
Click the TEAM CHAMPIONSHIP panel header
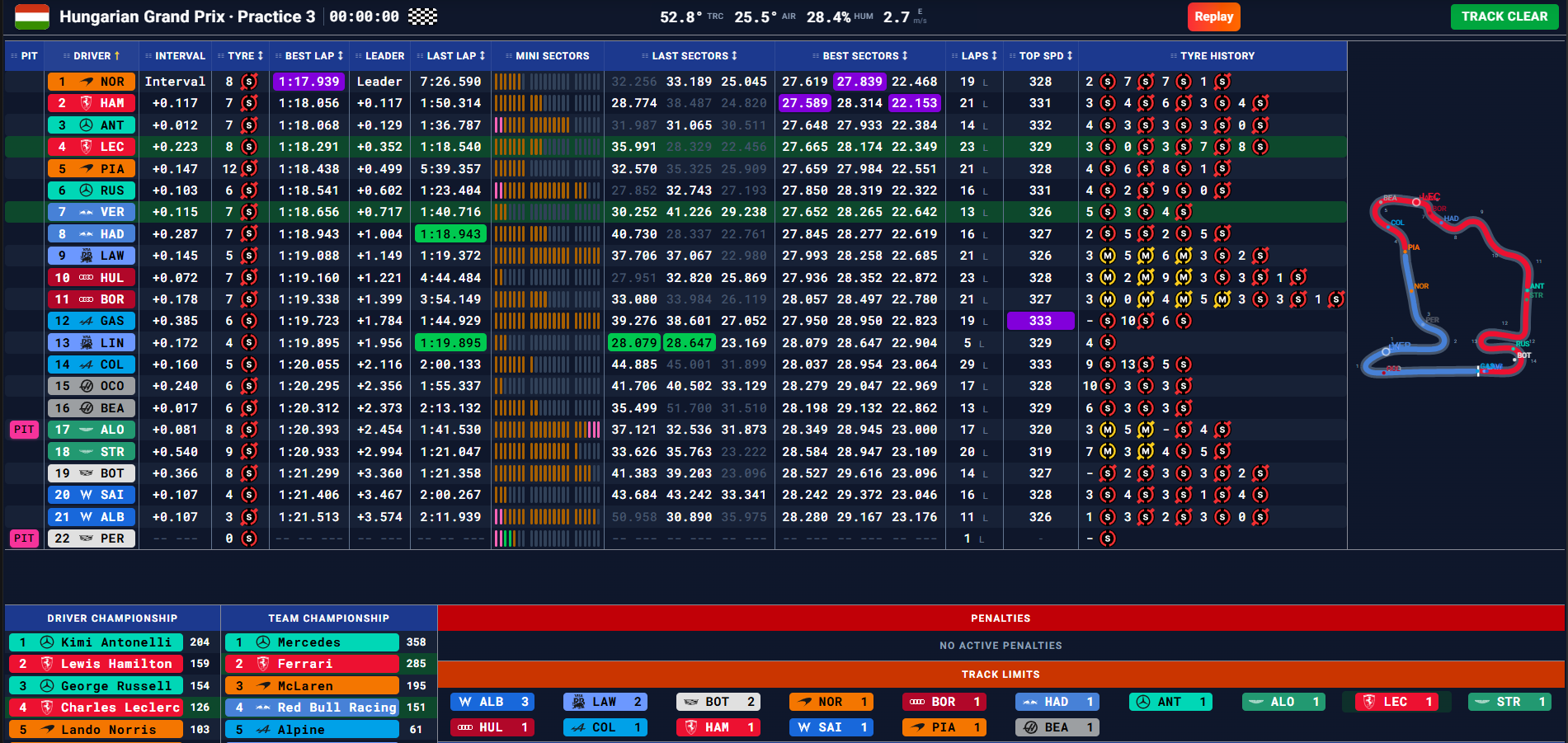point(329,618)
